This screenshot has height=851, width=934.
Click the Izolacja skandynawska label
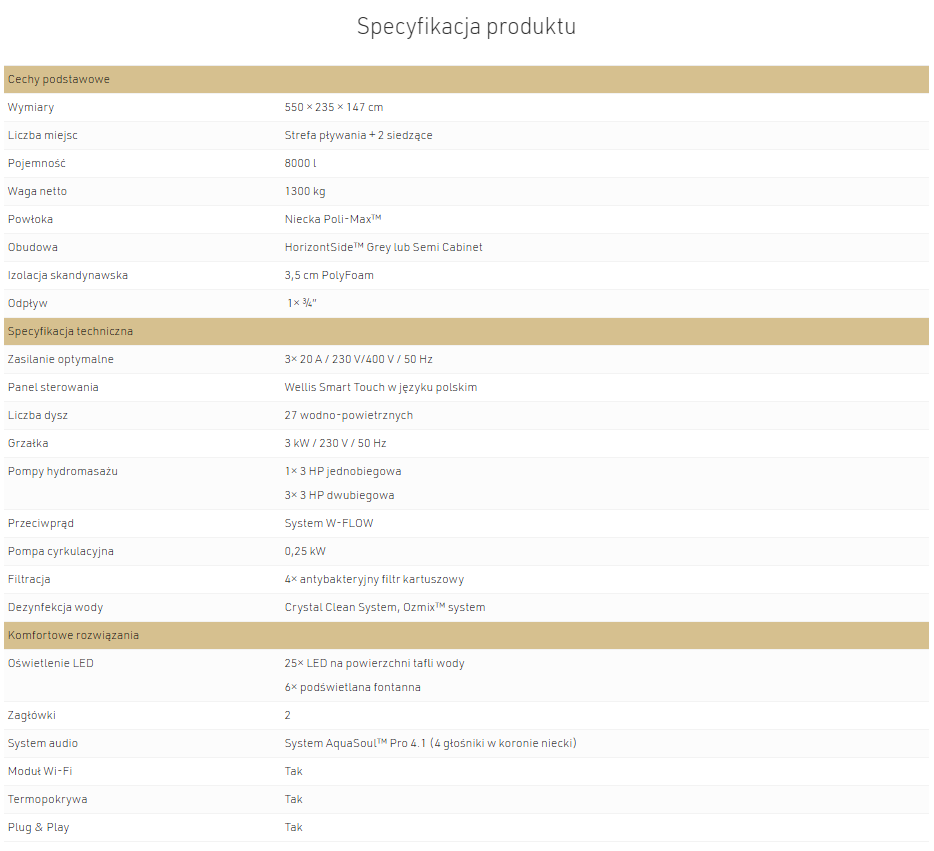(68, 275)
